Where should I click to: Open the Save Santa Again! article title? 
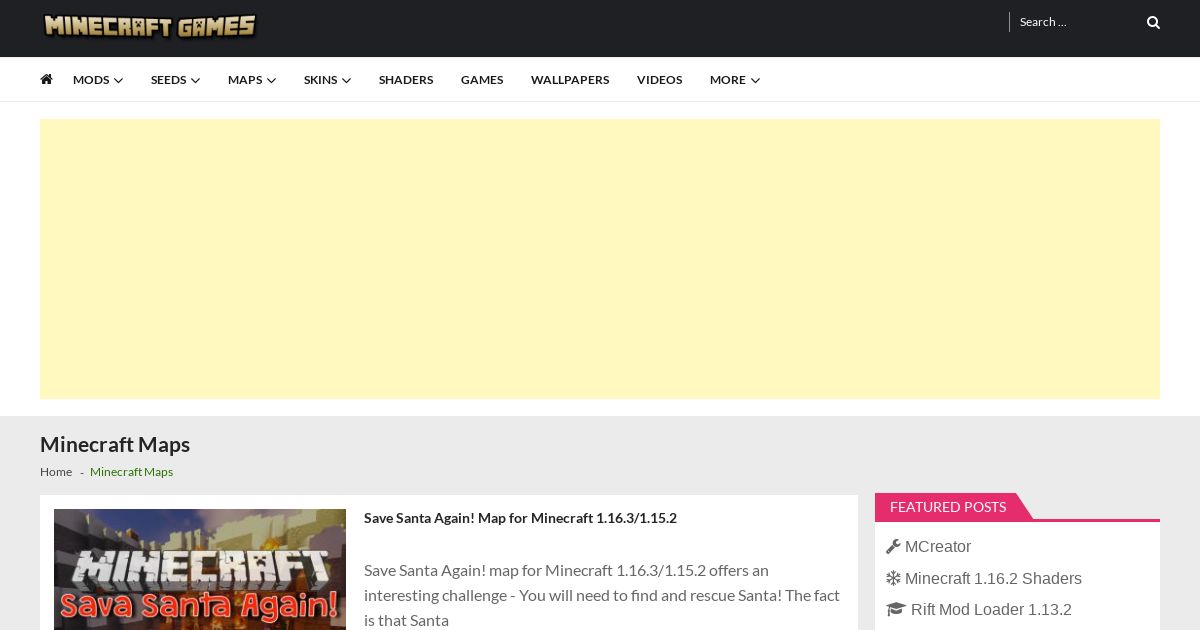point(520,518)
